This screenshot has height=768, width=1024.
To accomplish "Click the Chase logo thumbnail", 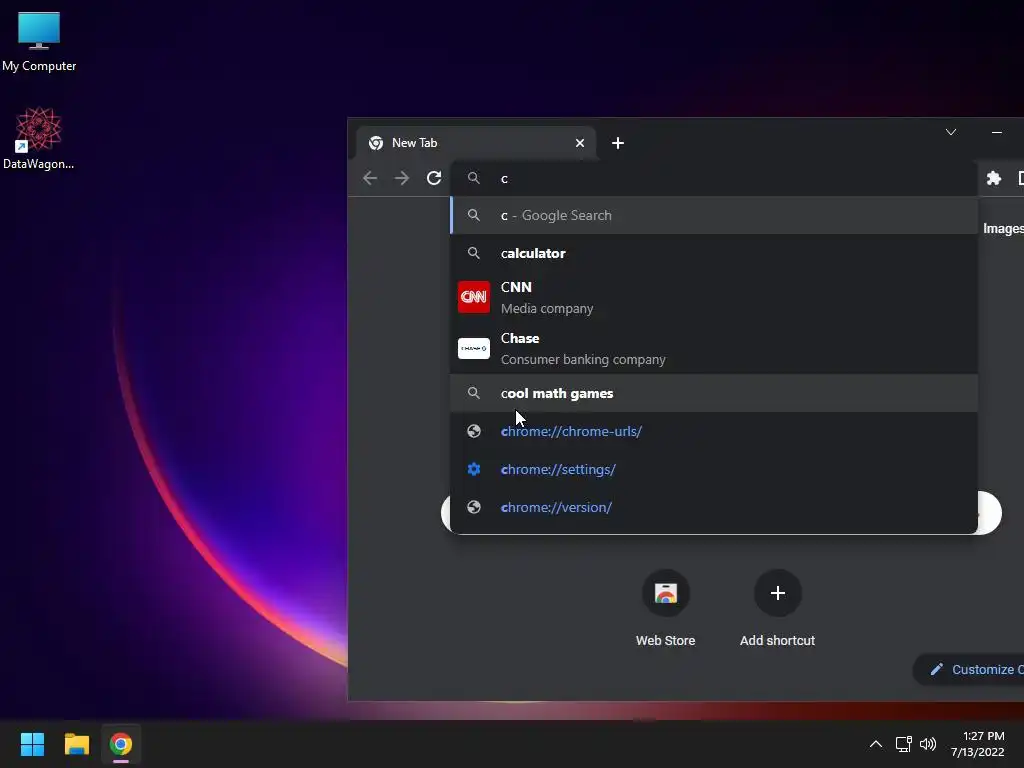I will [473, 348].
